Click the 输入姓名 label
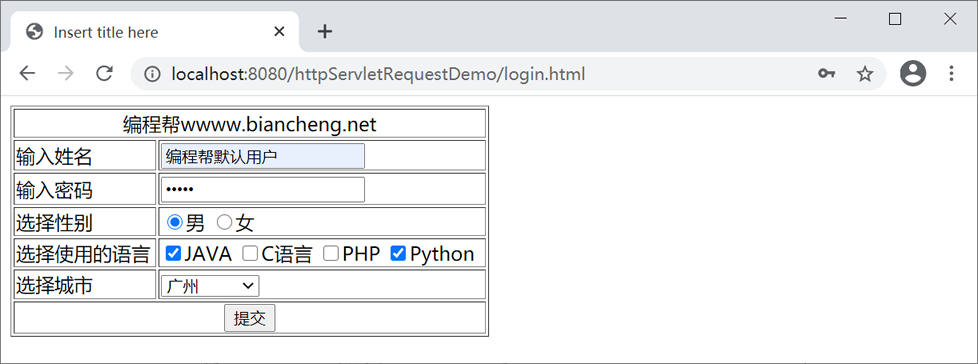Viewport: 978px width, 364px height. coord(54,156)
